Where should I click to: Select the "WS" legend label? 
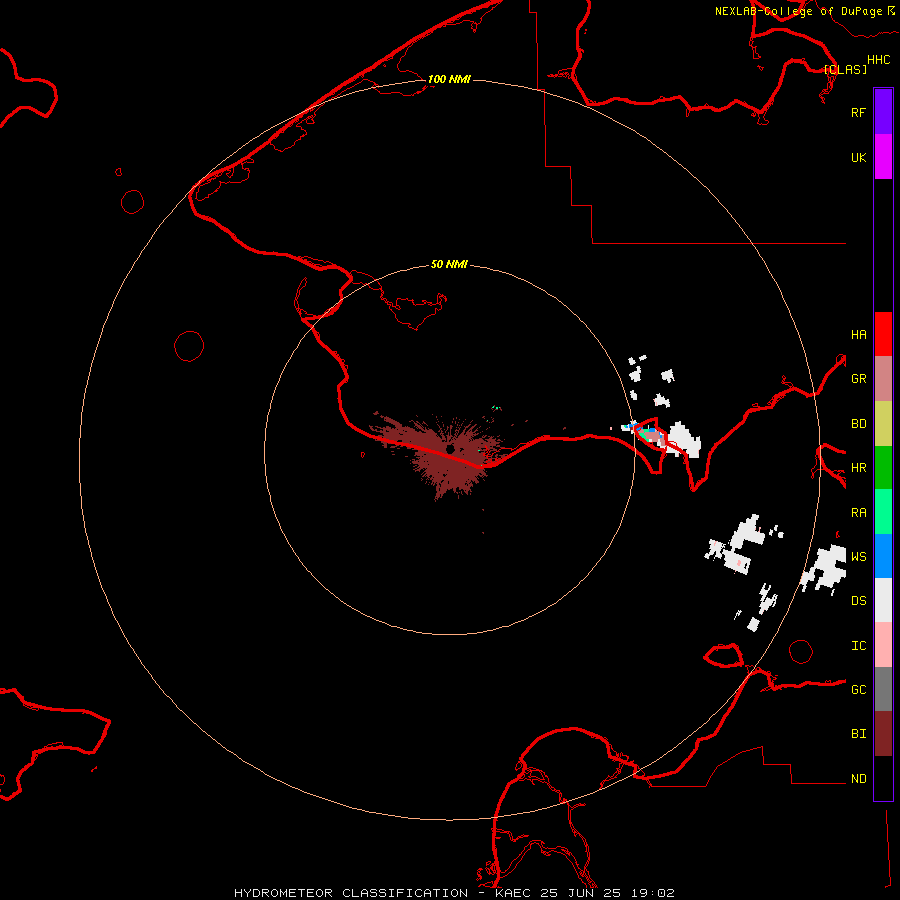click(x=858, y=557)
